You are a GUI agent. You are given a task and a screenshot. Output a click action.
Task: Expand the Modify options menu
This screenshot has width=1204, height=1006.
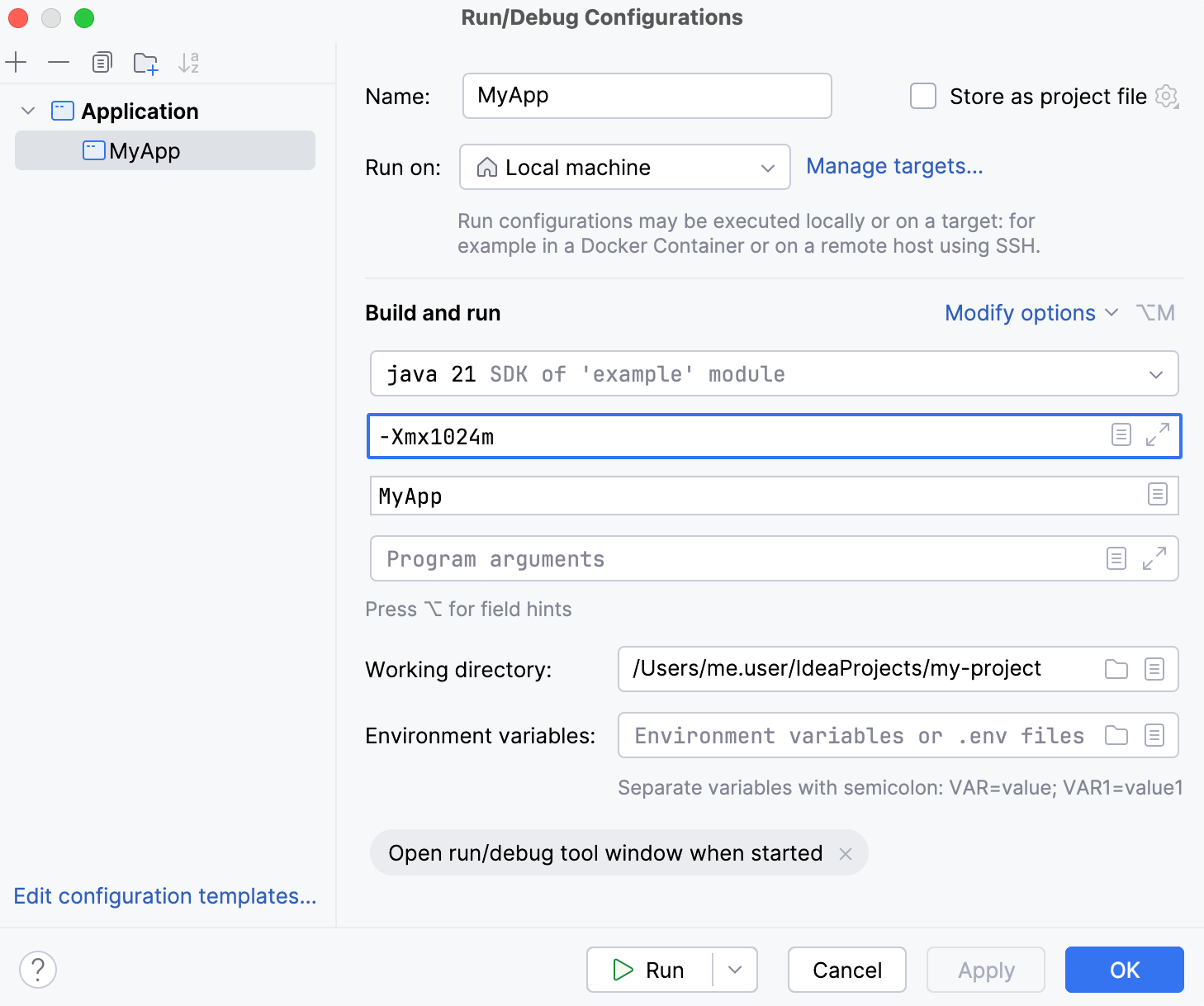point(1030,313)
